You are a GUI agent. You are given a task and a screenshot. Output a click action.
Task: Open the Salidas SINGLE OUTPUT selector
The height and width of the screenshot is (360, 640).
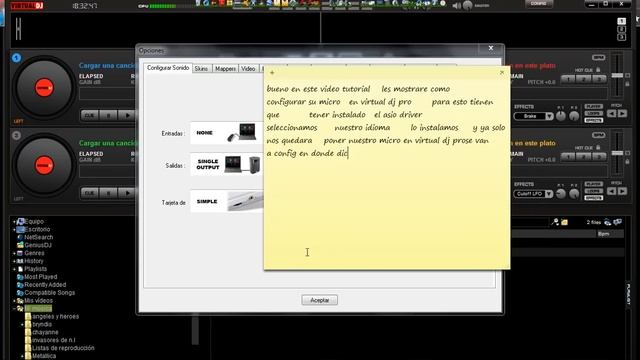click(227, 164)
